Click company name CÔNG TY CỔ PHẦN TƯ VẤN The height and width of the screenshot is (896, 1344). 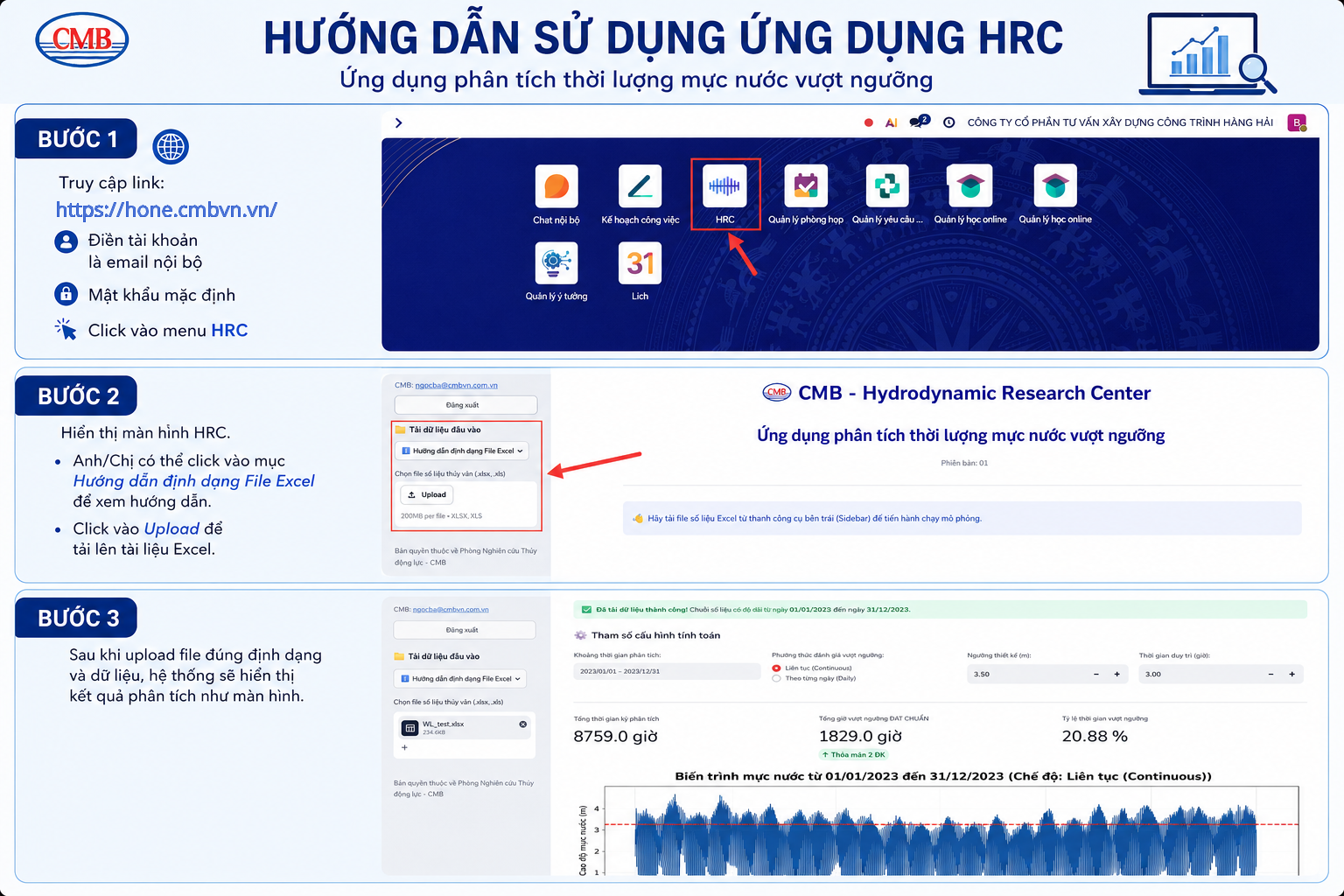pos(1120,122)
